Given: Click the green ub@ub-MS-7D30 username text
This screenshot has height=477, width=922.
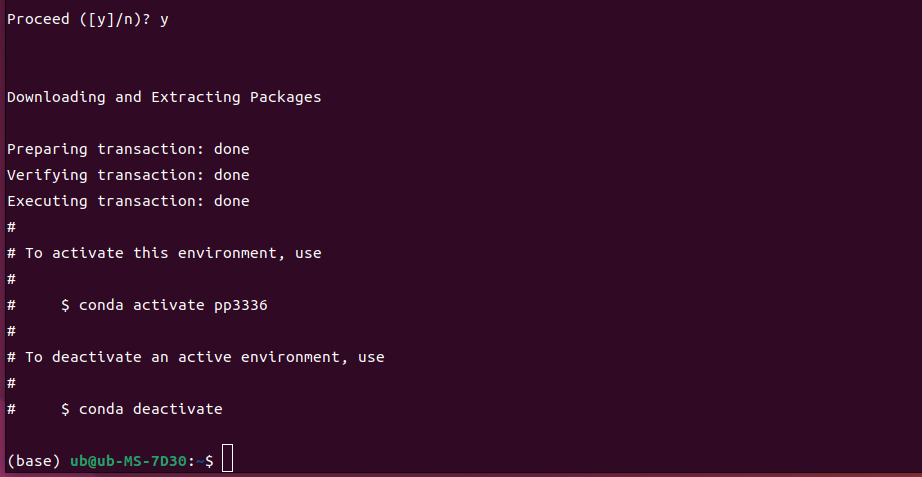Looking at the screenshot, I should pos(129,461).
